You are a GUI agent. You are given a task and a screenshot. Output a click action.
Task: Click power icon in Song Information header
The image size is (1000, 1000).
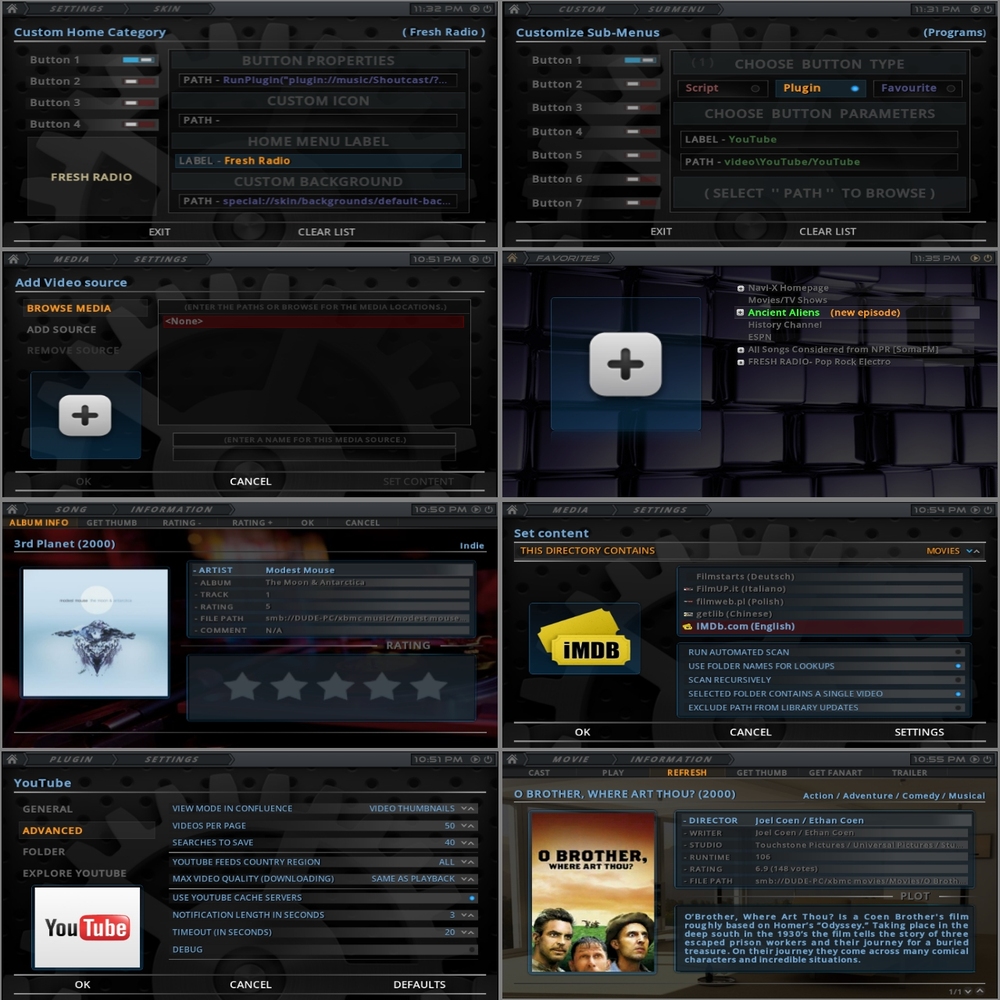488,509
